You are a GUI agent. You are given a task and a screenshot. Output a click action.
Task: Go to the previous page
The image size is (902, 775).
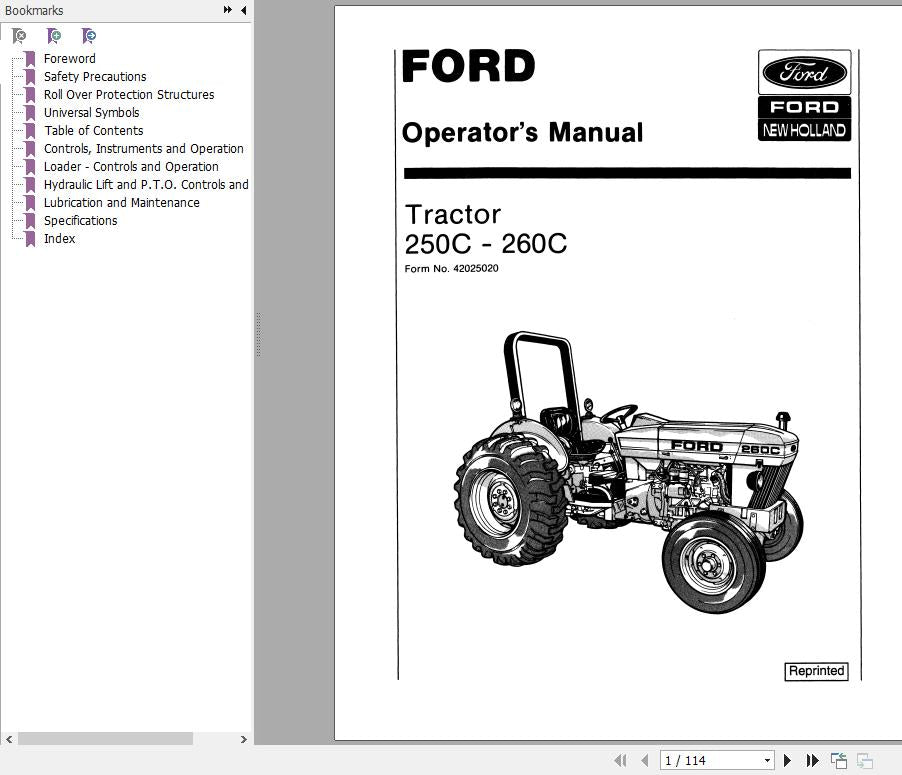(644, 761)
